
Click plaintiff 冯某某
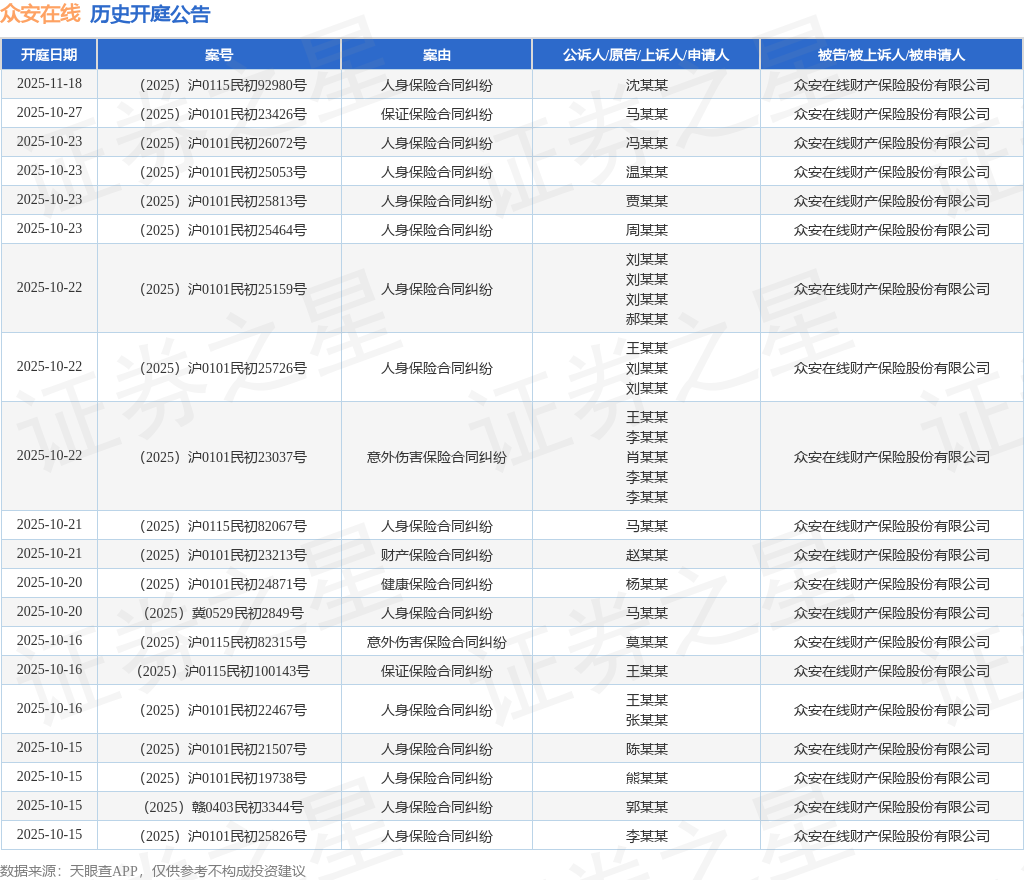pos(647,143)
